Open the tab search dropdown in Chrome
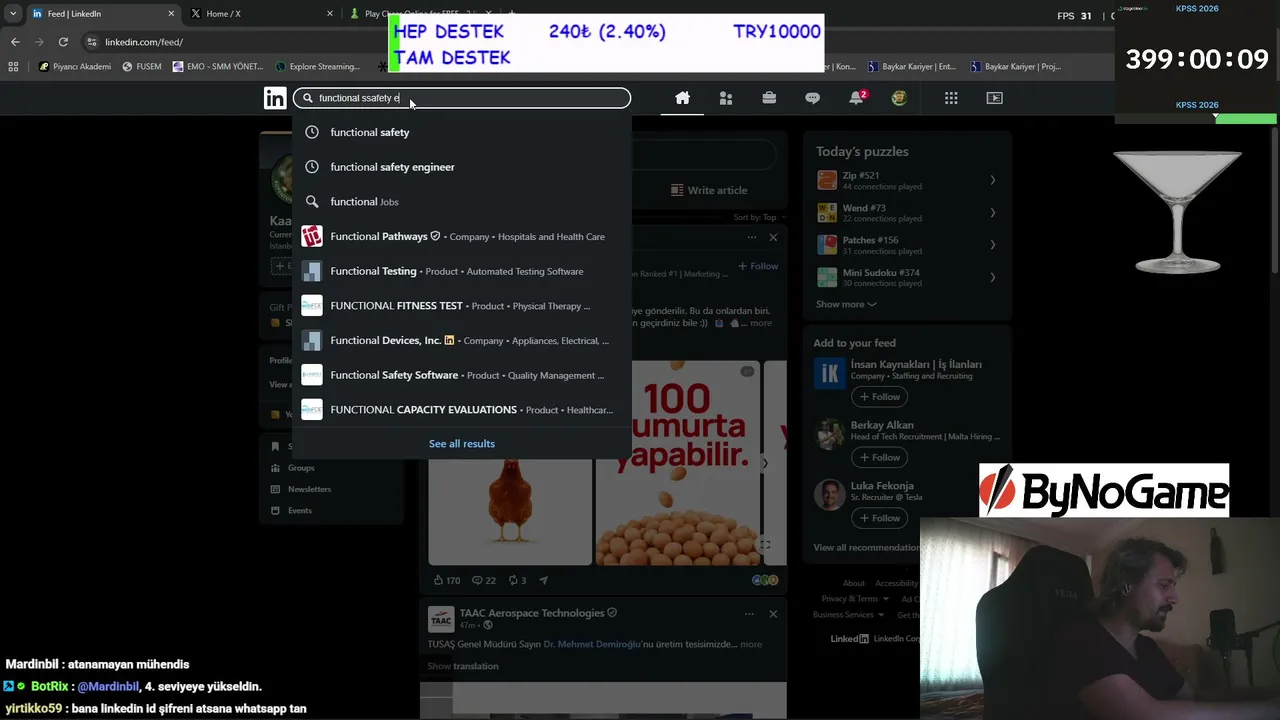The height and width of the screenshot is (720, 1280). [13, 14]
